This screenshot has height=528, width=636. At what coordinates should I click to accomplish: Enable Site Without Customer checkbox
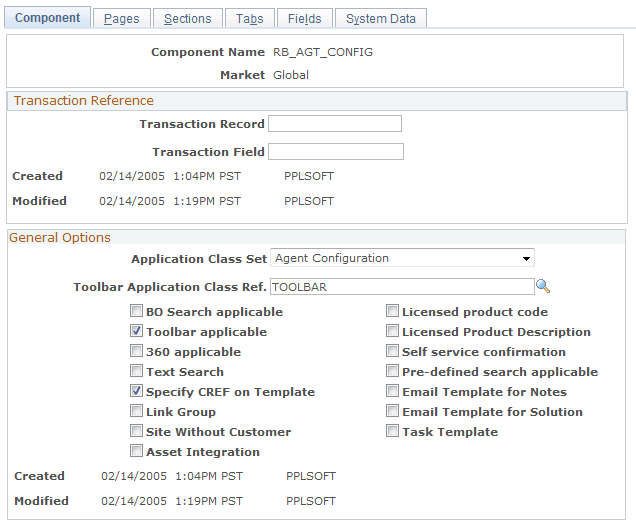[x=136, y=431]
